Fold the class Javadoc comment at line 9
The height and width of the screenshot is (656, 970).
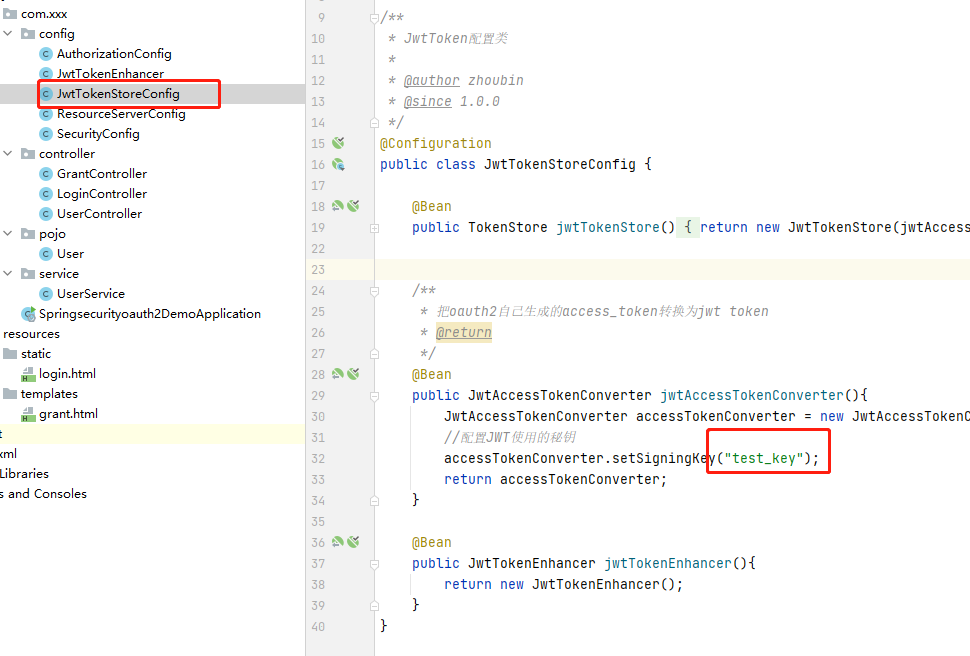374,18
